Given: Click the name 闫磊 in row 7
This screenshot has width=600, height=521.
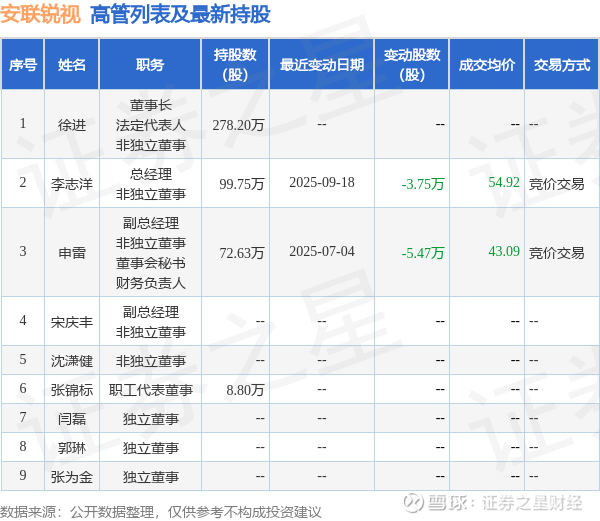Looking at the screenshot, I should pos(72,419).
